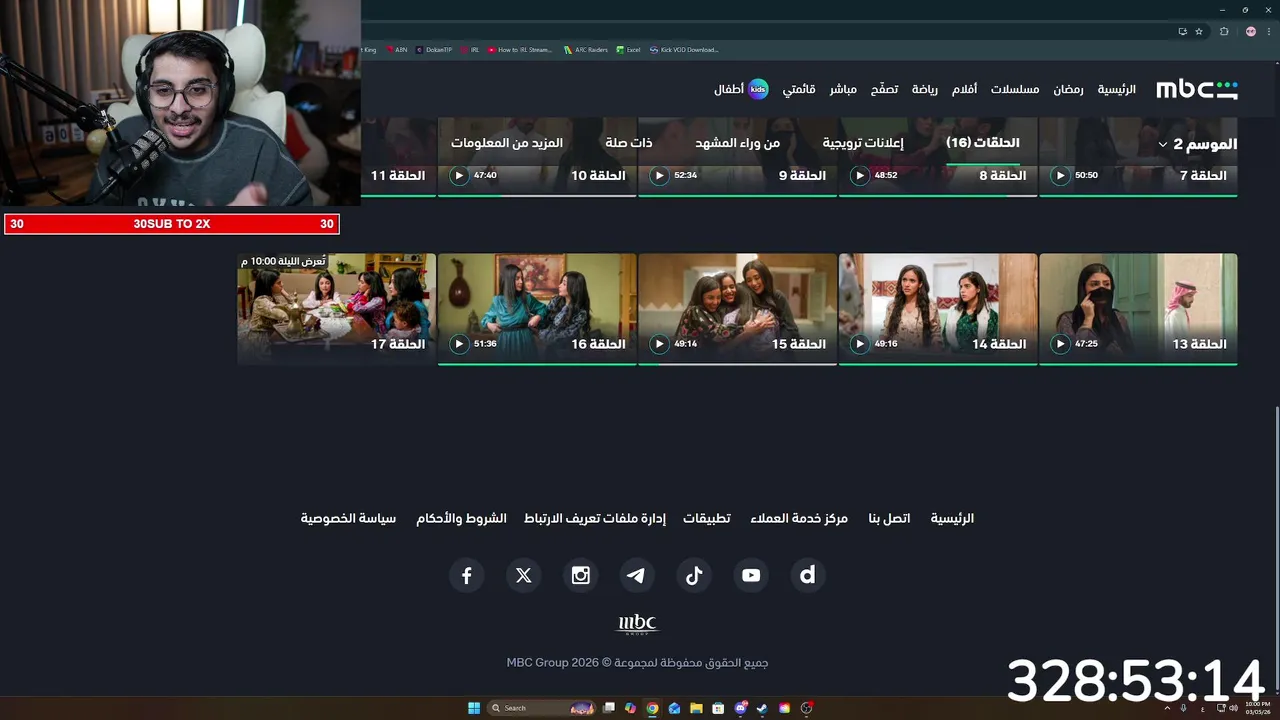Click the footer تطبيقات link
Viewport: 1280px width, 720px height.
[707, 518]
